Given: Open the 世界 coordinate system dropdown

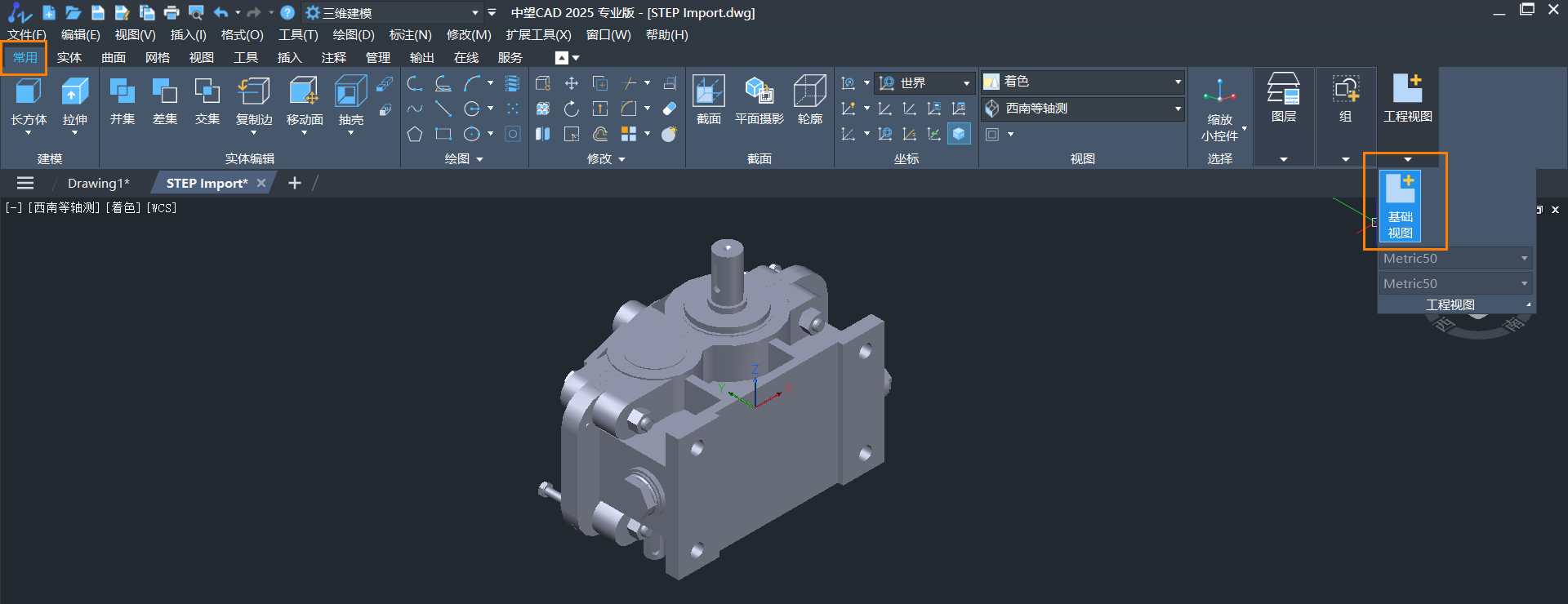Looking at the screenshot, I should [x=966, y=83].
